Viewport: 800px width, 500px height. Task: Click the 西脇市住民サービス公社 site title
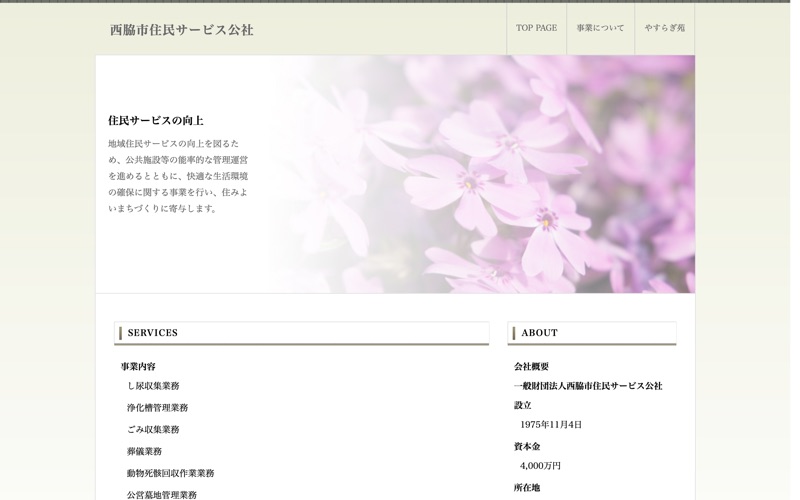click(x=182, y=30)
